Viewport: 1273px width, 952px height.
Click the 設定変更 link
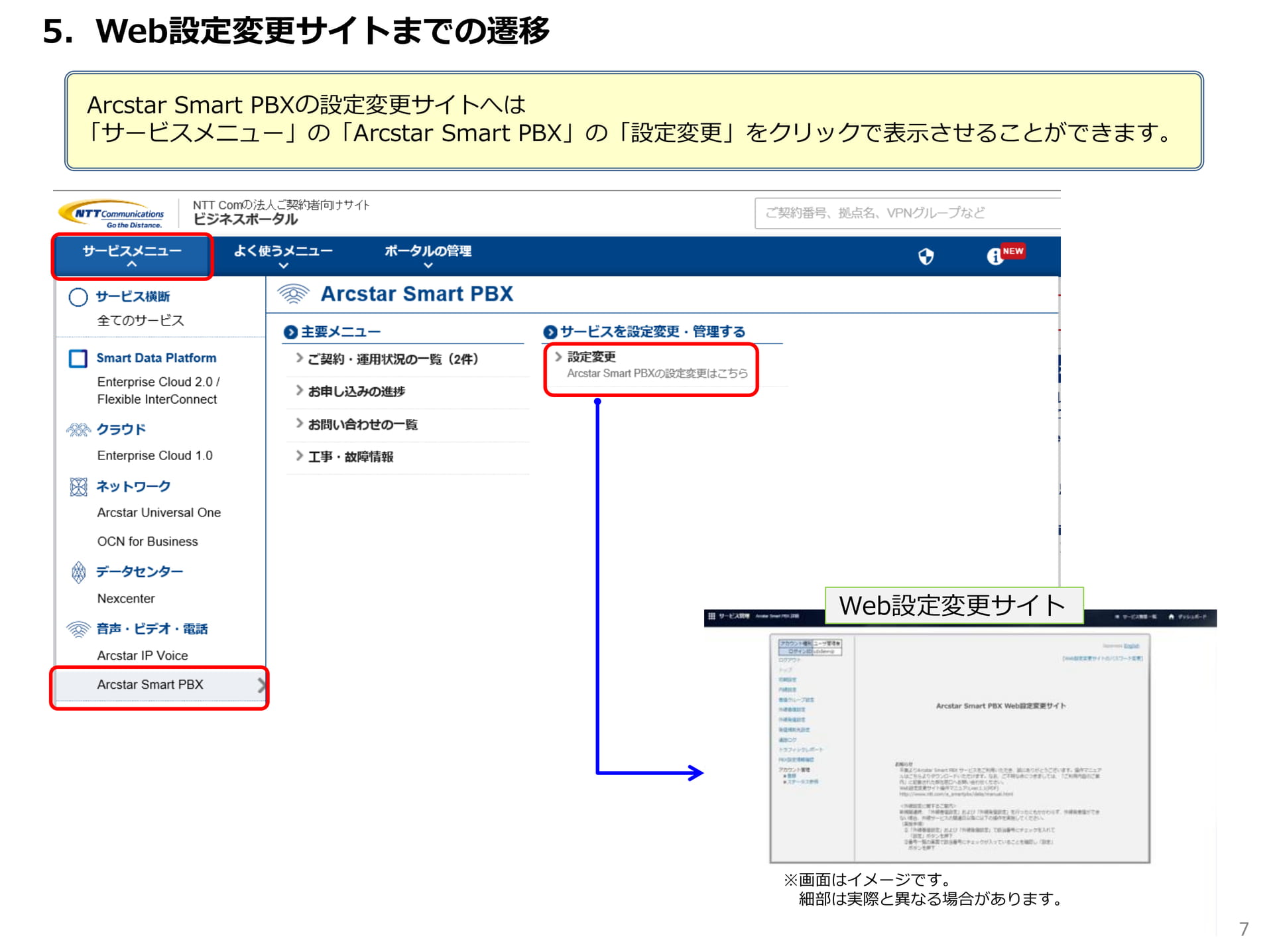[x=591, y=357]
